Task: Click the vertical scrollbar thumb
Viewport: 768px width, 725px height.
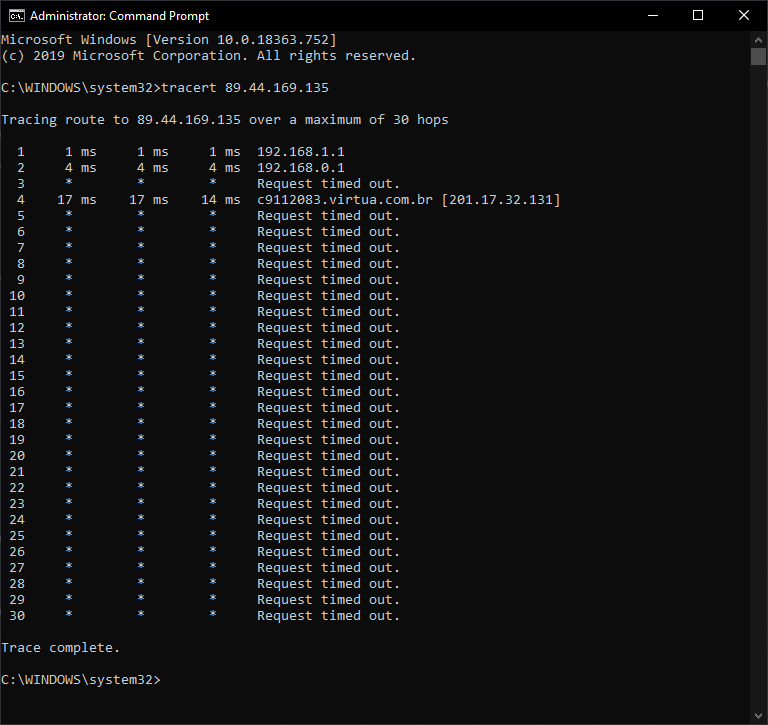Action: pyautogui.click(x=758, y=56)
